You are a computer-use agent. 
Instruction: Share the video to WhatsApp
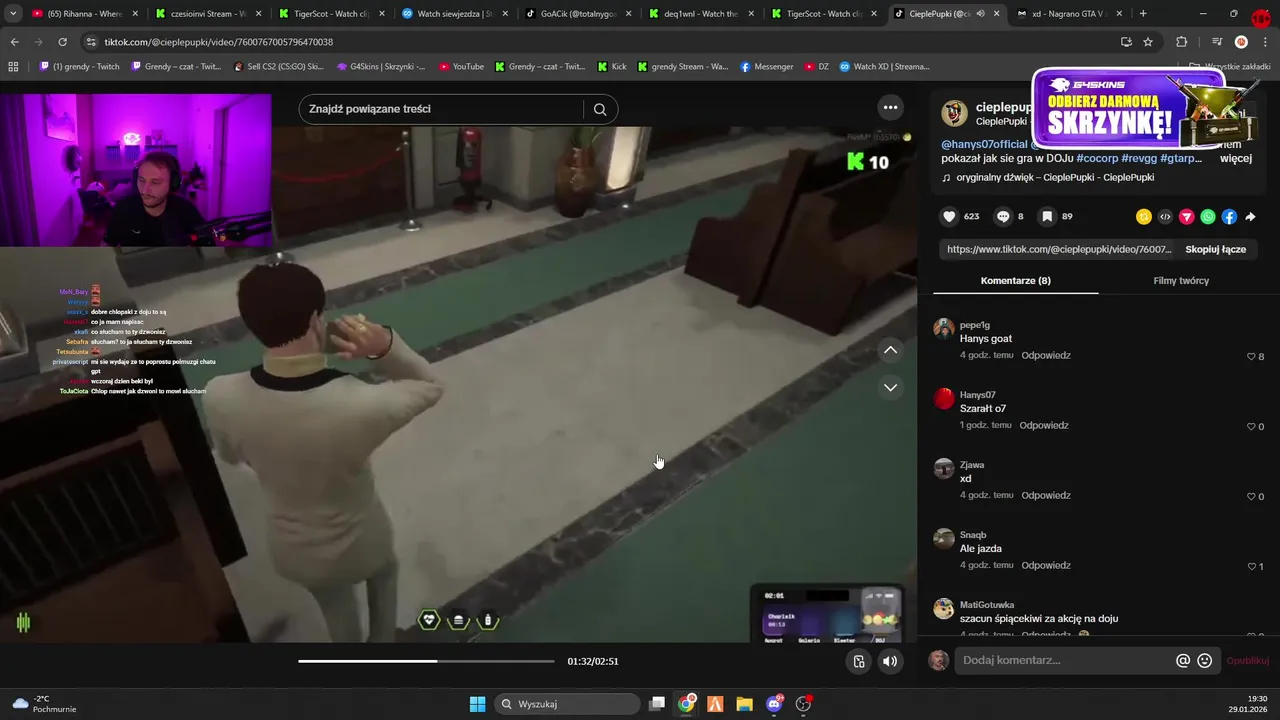click(x=1208, y=217)
